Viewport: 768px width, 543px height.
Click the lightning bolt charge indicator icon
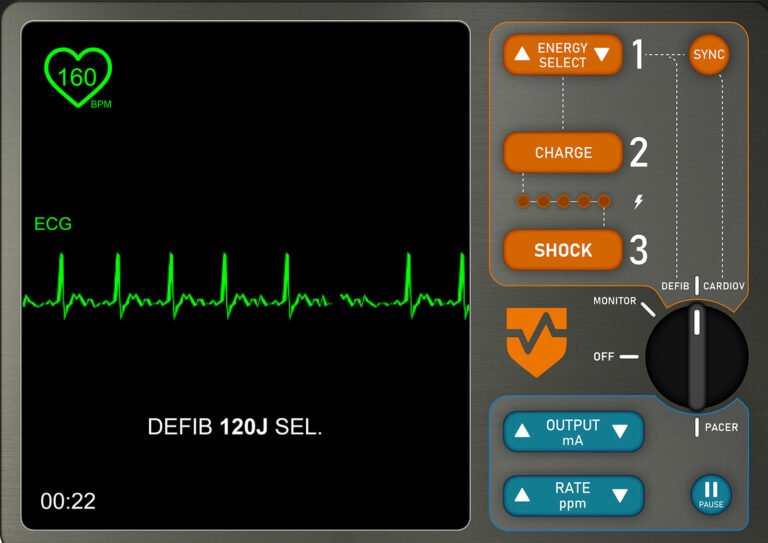639,201
